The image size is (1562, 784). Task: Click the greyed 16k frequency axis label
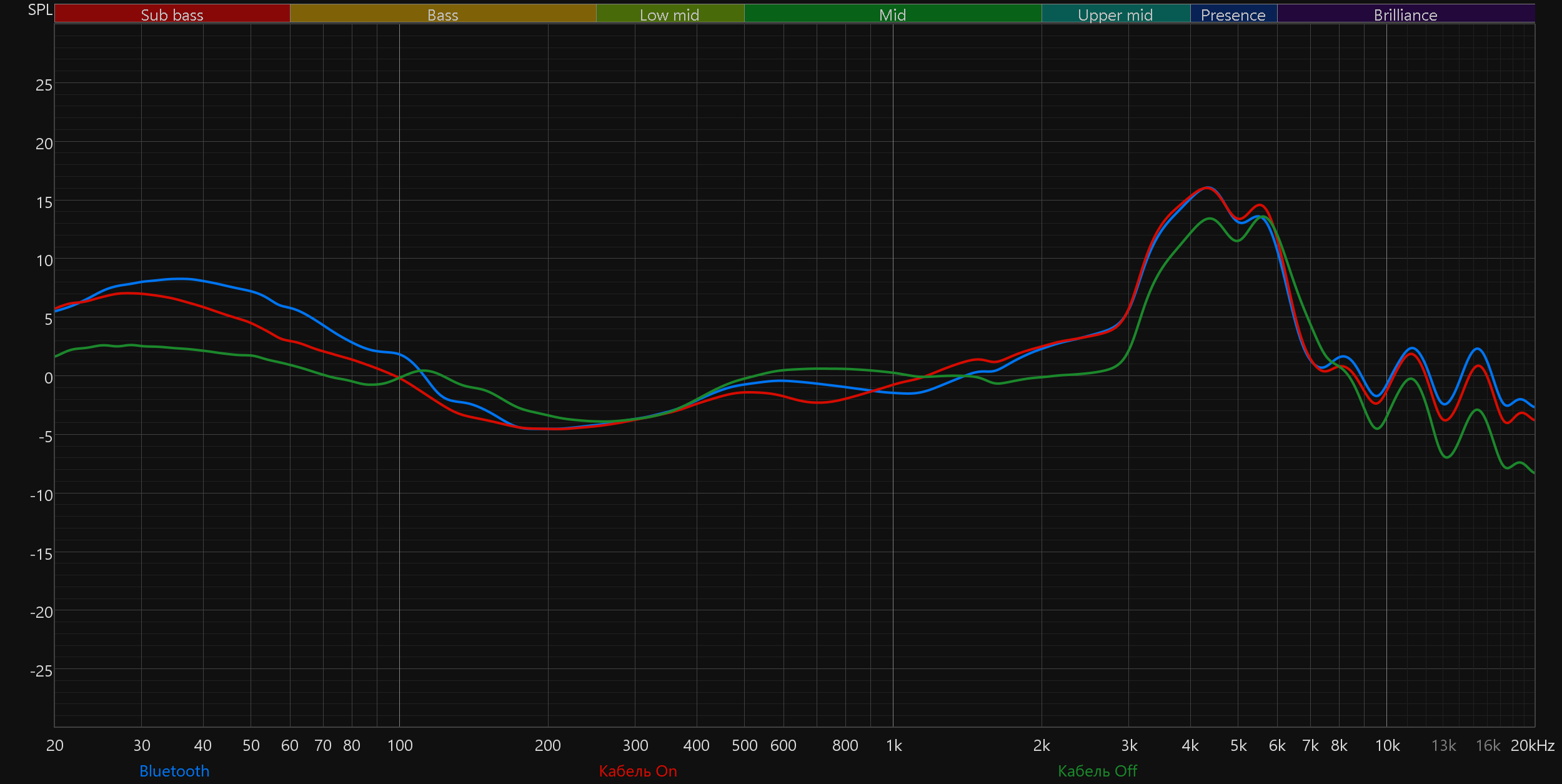[1488, 745]
